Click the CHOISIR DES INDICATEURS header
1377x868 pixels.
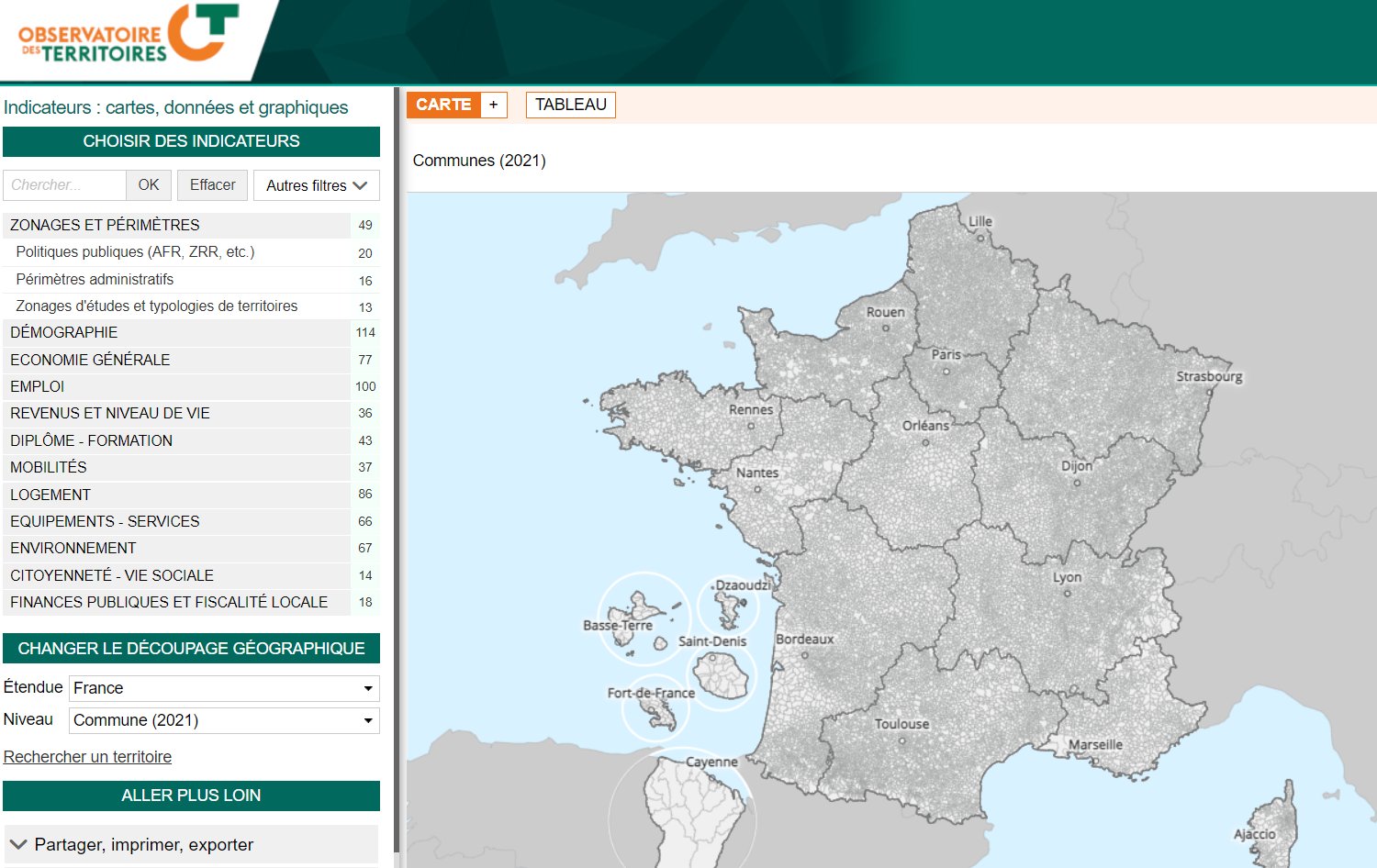(191, 141)
